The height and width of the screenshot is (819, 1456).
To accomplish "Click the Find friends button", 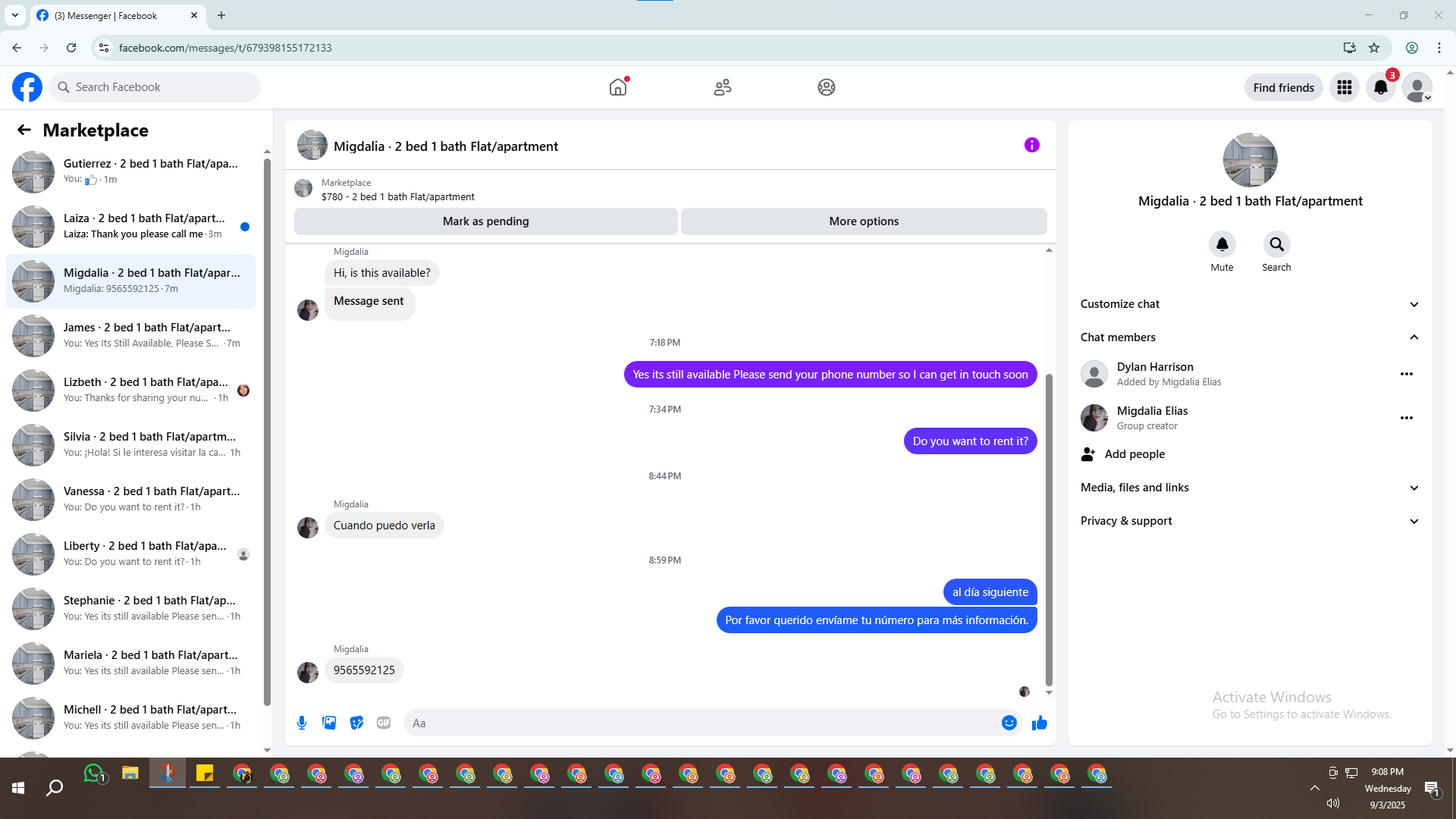I will (1284, 87).
